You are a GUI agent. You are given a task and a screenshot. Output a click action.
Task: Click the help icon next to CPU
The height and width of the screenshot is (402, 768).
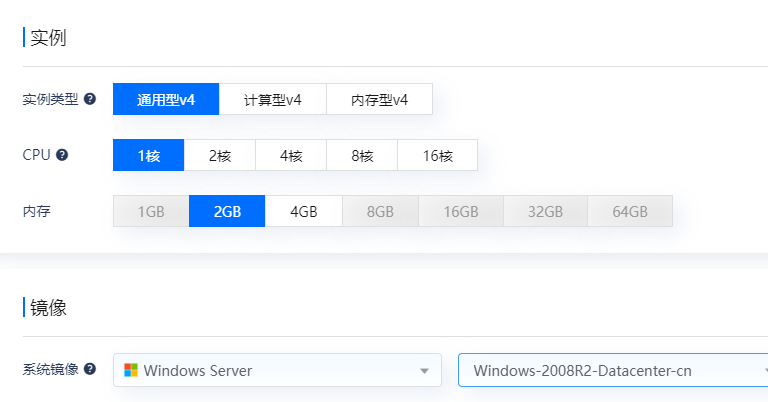[62, 155]
